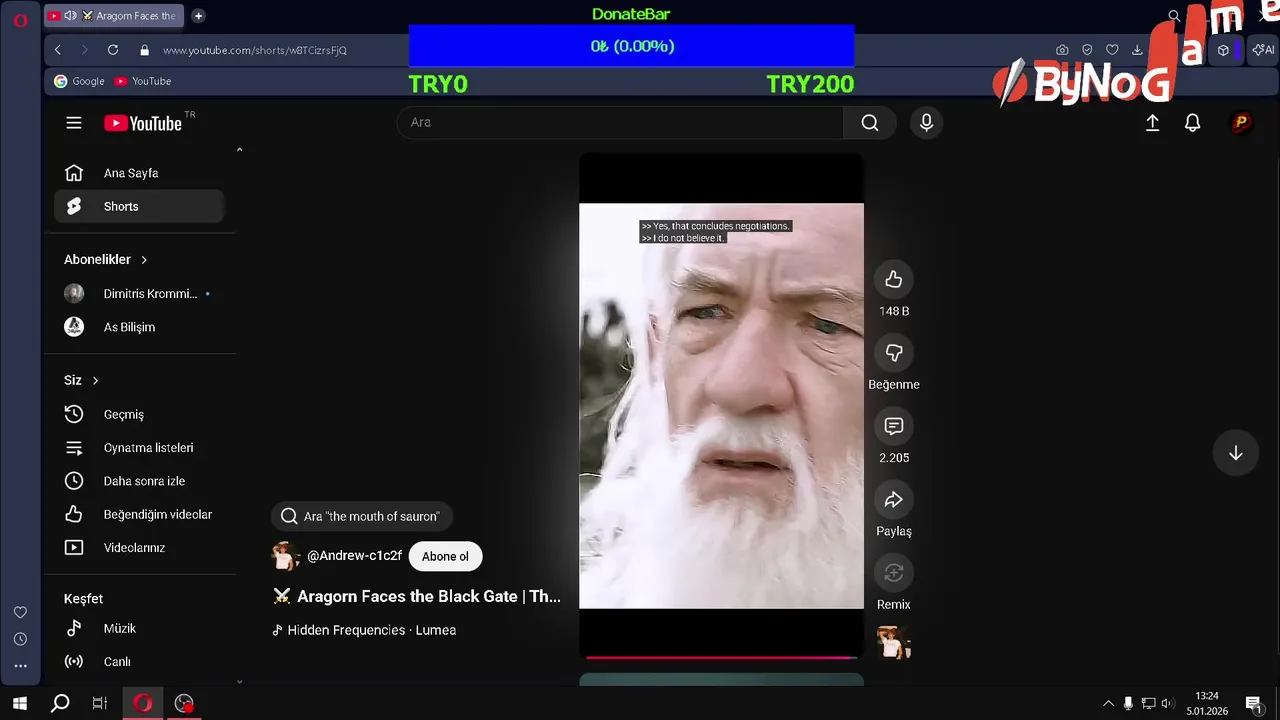Open taskbar volume control
Image resolution: width=1280 pixels, height=720 pixels.
(x=1168, y=704)
